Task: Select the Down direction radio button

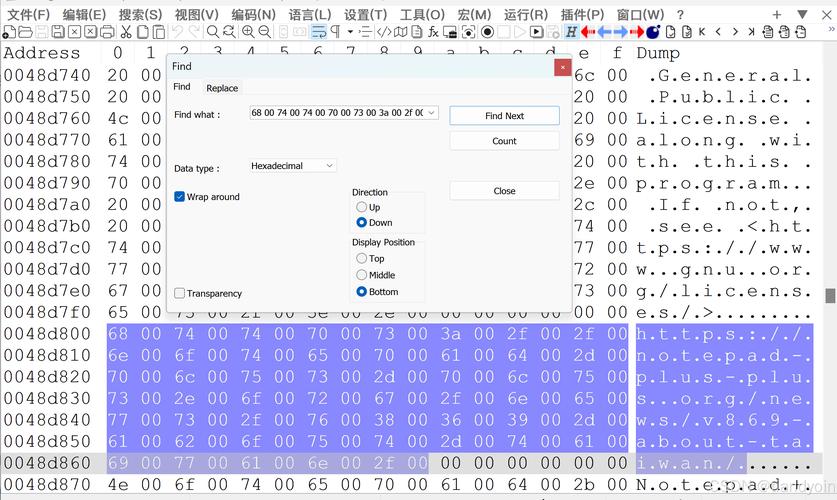Action: coord(361,222)
